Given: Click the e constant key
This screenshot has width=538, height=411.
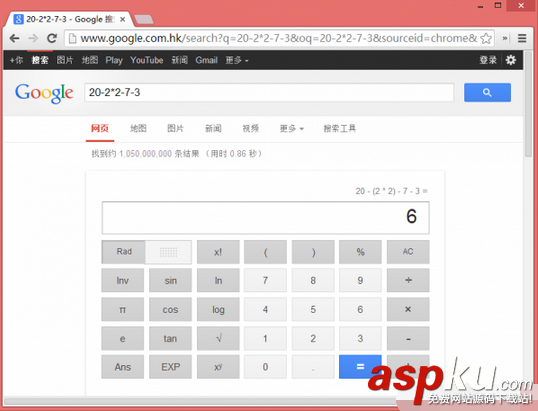Looking at the screenshot, I should pyautogui.click(x=122, y=338).
